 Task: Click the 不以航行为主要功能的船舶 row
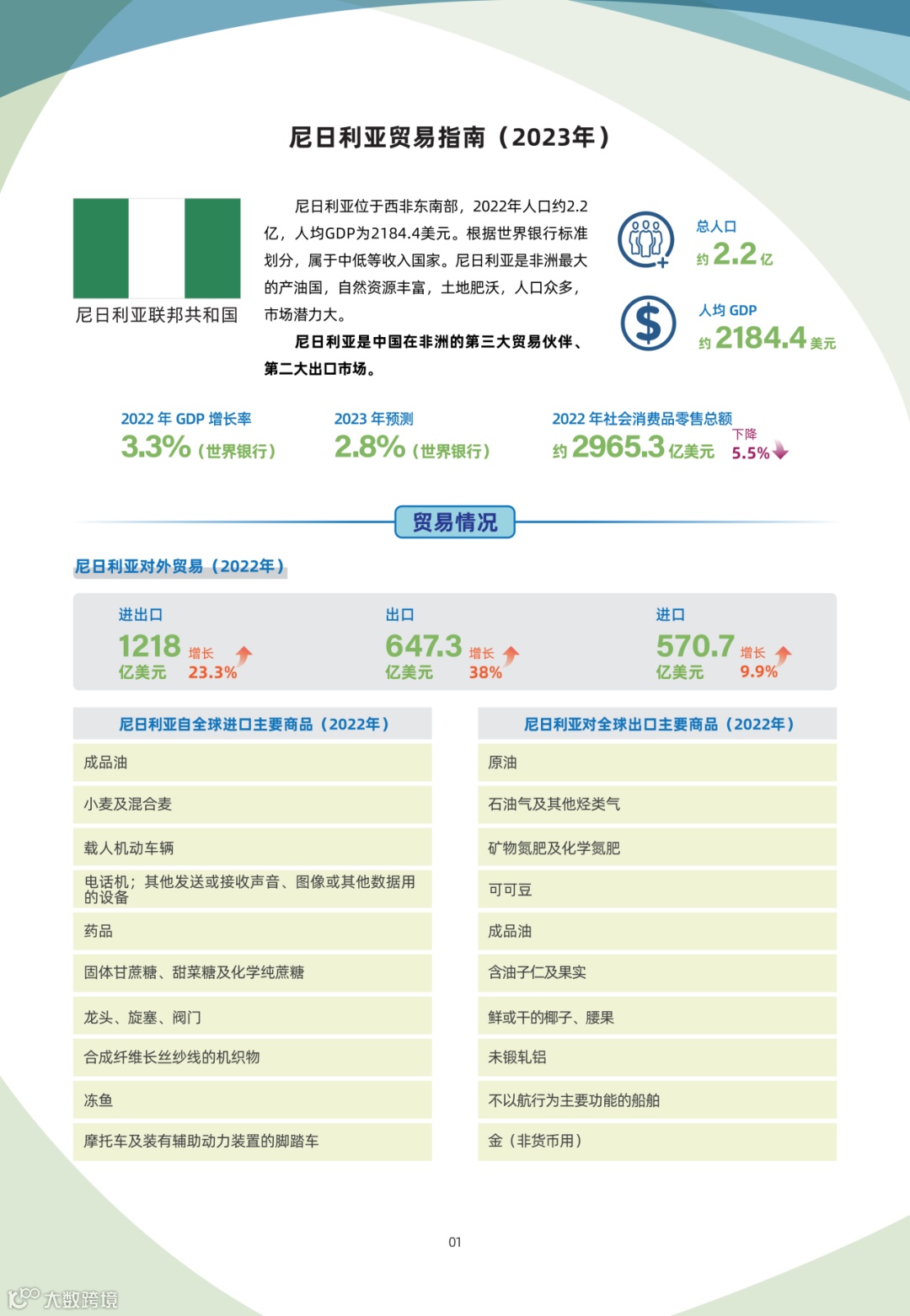(657, 1099)
